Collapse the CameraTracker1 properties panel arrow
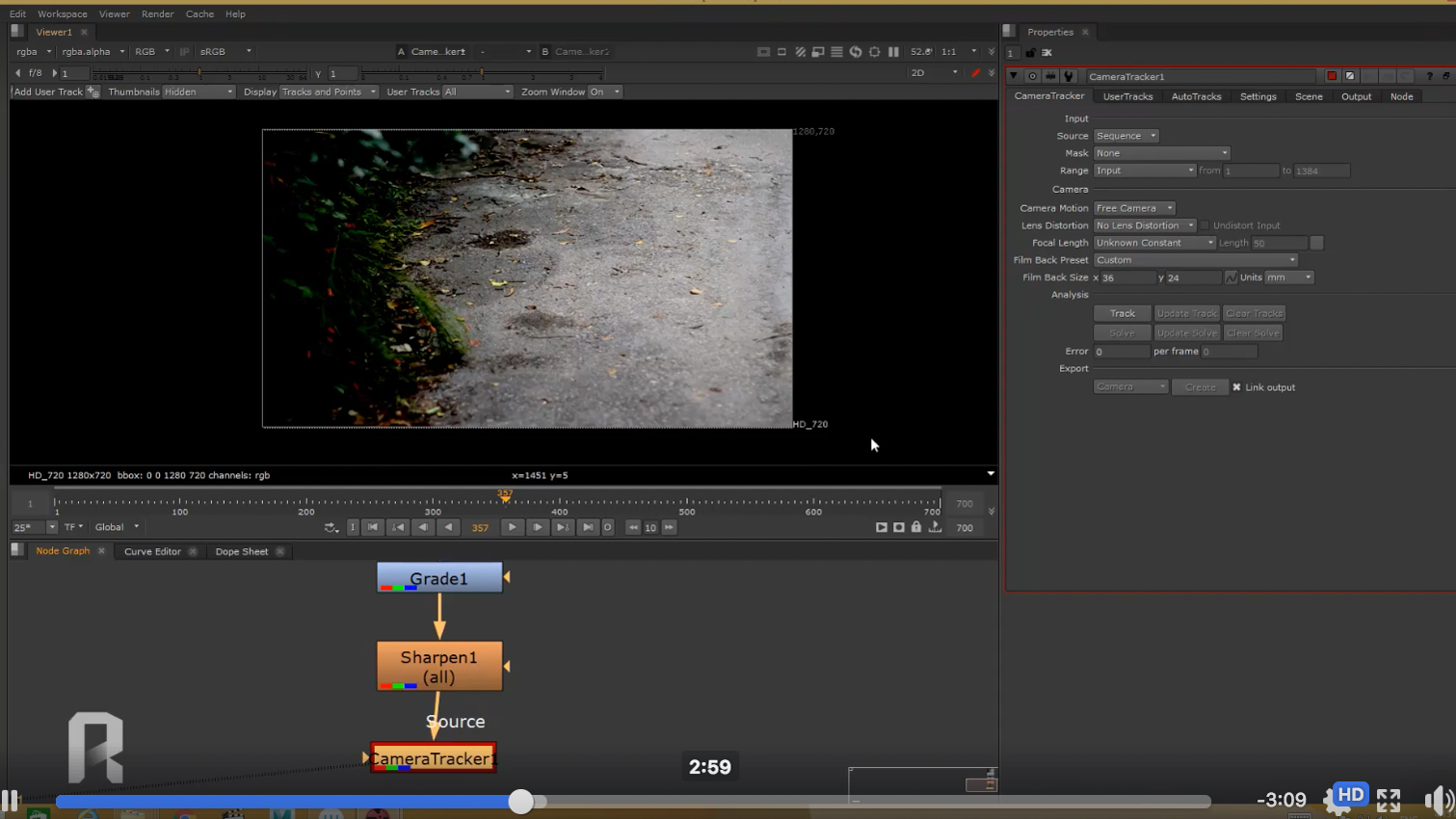The image size is (1456, 819). click(1014, 76)
